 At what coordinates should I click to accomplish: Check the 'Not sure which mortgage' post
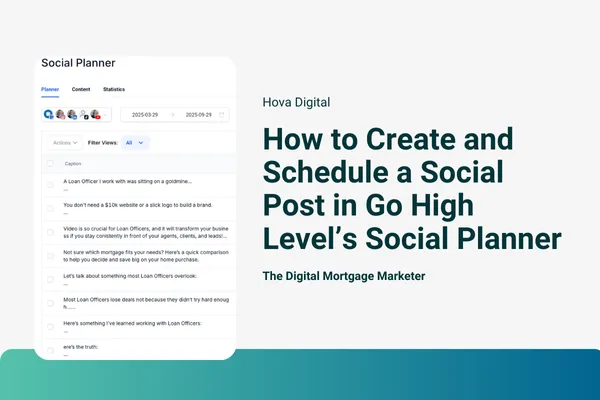click(x=50, y=256)
